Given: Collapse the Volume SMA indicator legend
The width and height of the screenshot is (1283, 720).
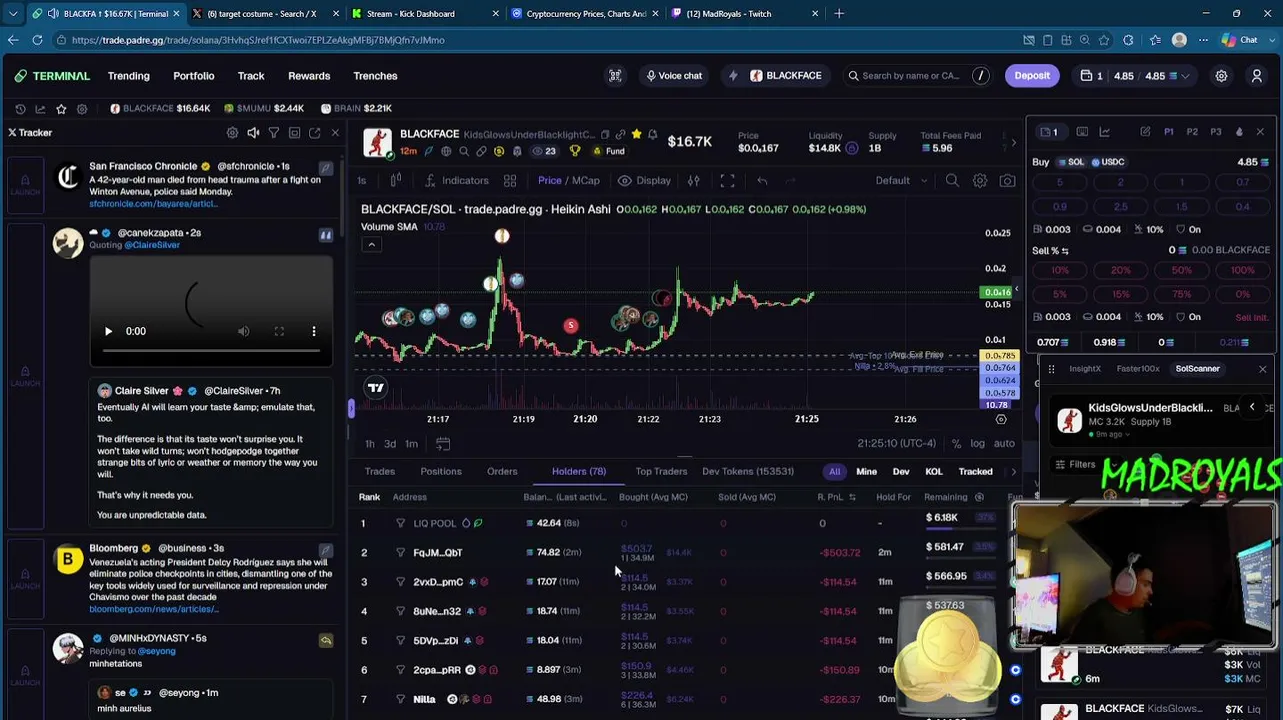Looking at the screenshot, I should click(x=371, y=245).
